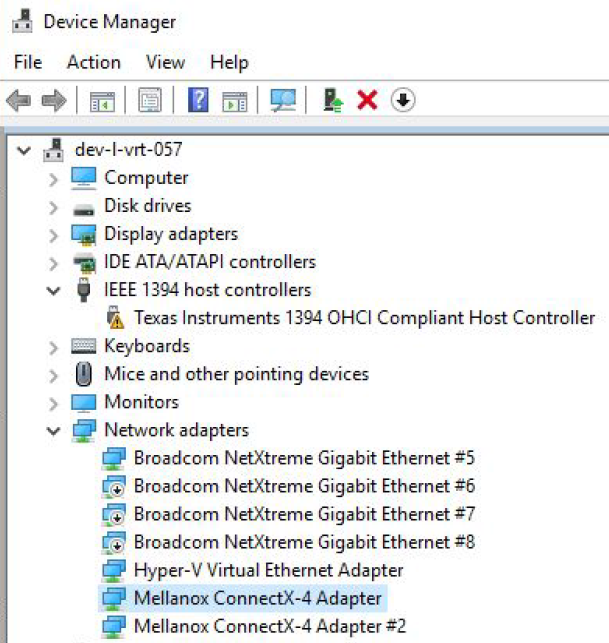Image resolution: width=609 pixels, height=643 pixels.
Task: Expand the Display adapters category
Action: (53, 234)
